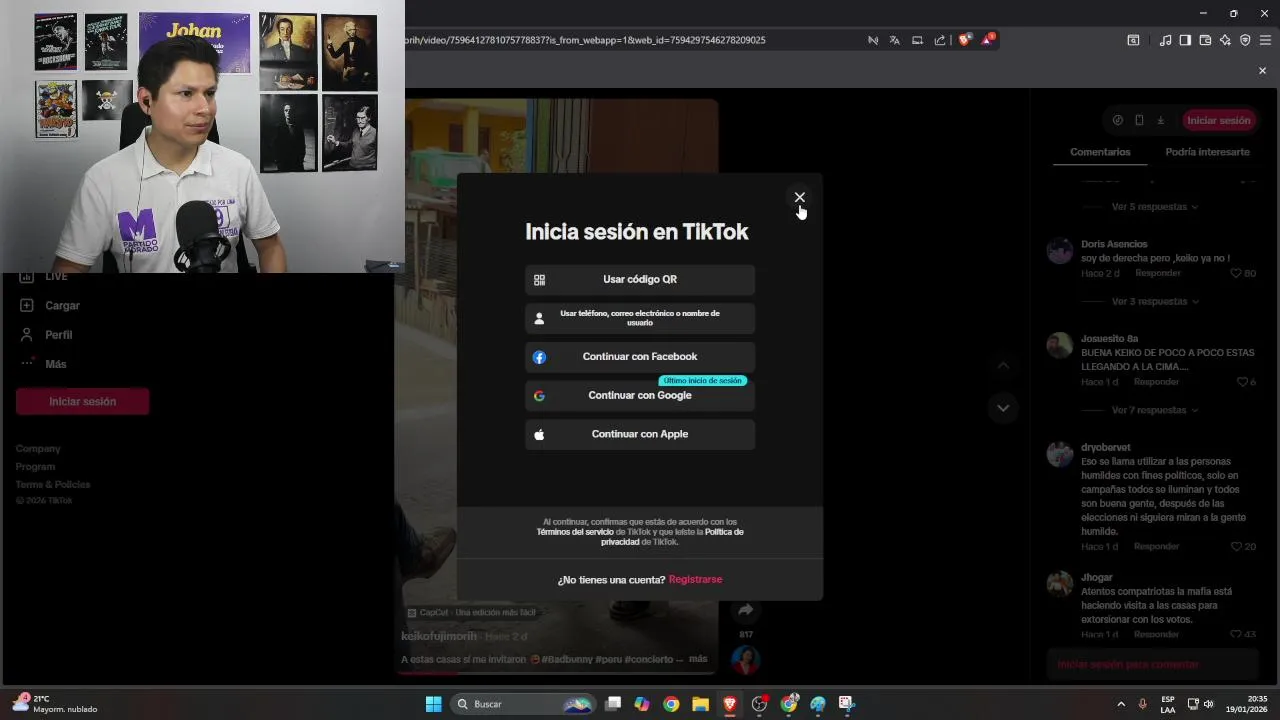Open Cargar in the TikTok sidebar
1280x720 pixels.
click(50, 306)
